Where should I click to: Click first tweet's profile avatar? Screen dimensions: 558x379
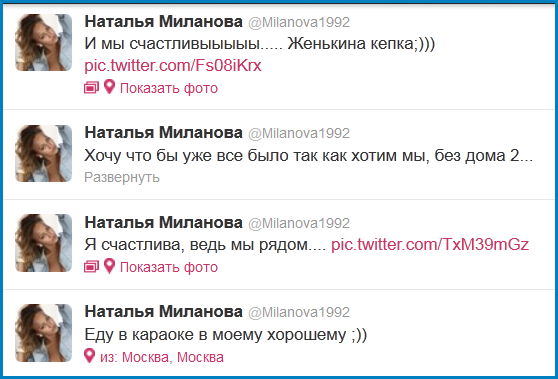[43, 42]
